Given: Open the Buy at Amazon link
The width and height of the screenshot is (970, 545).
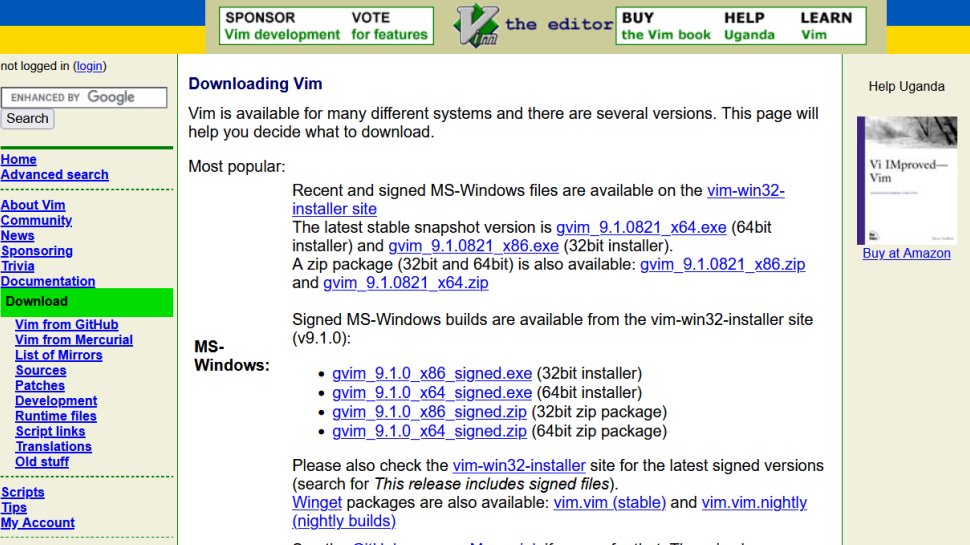Looking at the screenshot, I should point(906,253).
